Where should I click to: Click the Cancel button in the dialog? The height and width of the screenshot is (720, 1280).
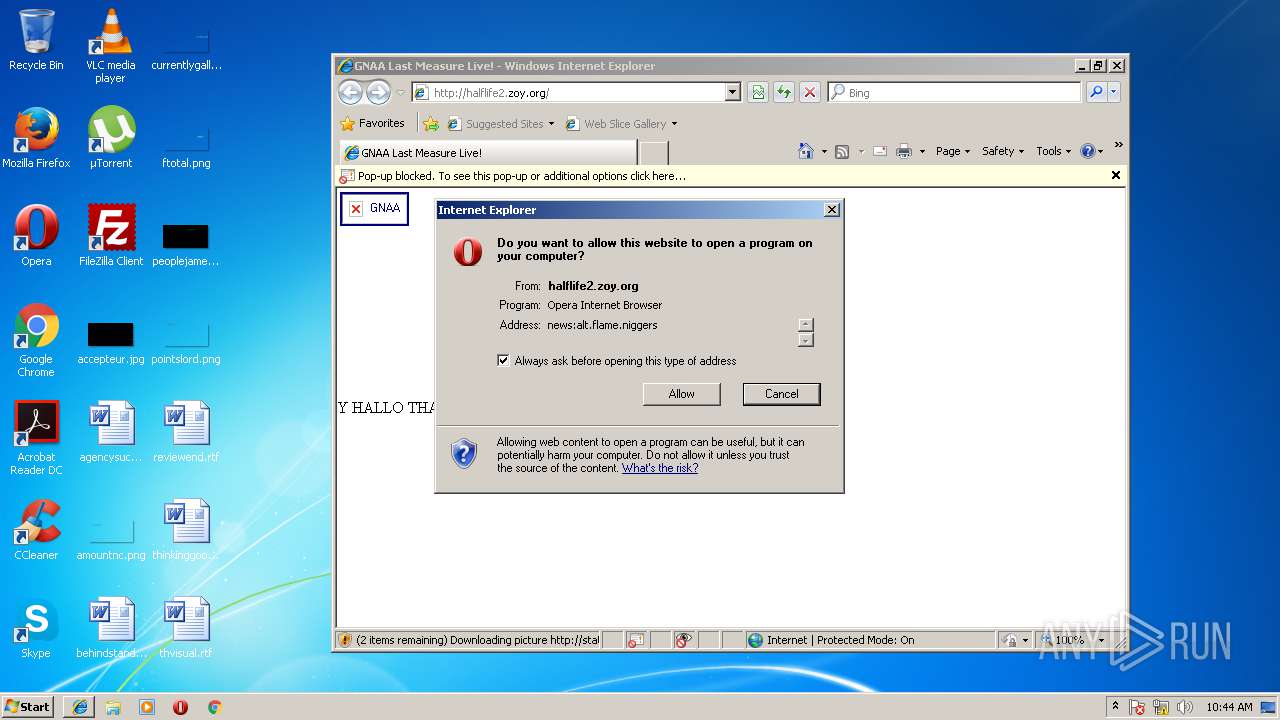(781, 394)
